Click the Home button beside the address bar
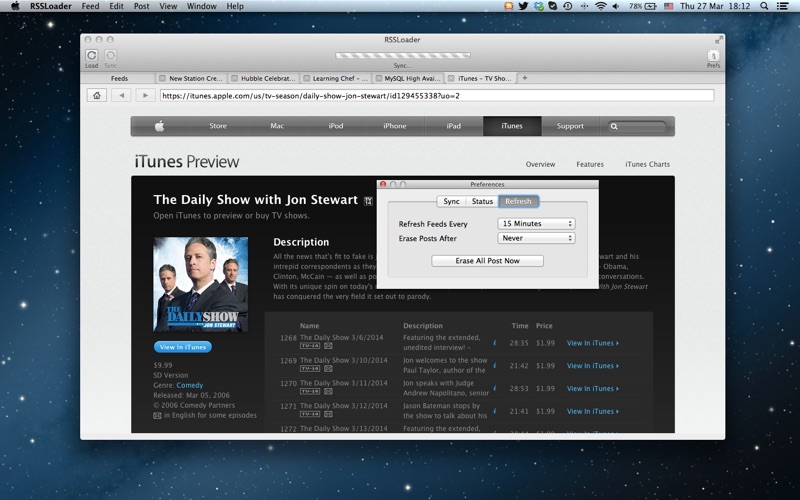800x500 pixels. coord(97,96)
